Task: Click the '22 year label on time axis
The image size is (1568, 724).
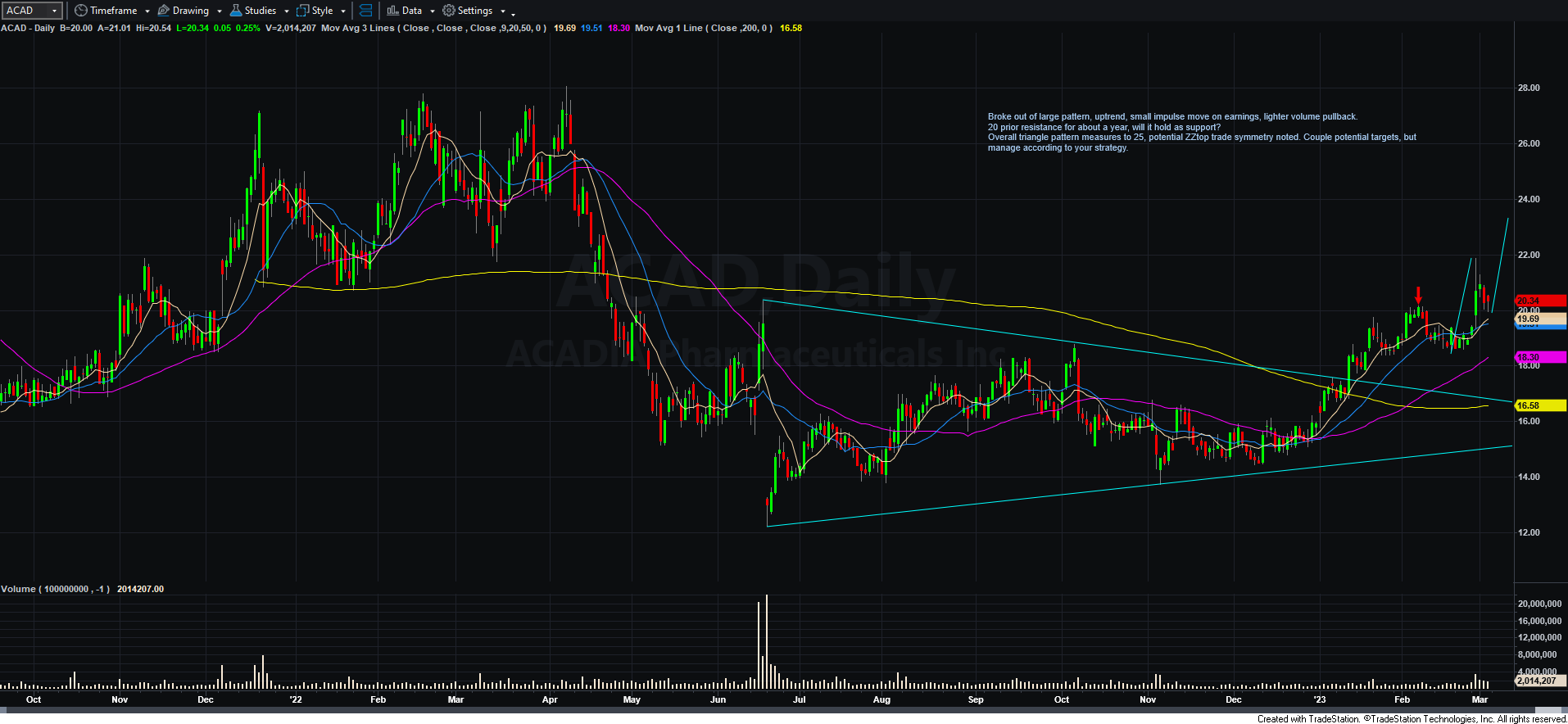Action: click(296, 699)
